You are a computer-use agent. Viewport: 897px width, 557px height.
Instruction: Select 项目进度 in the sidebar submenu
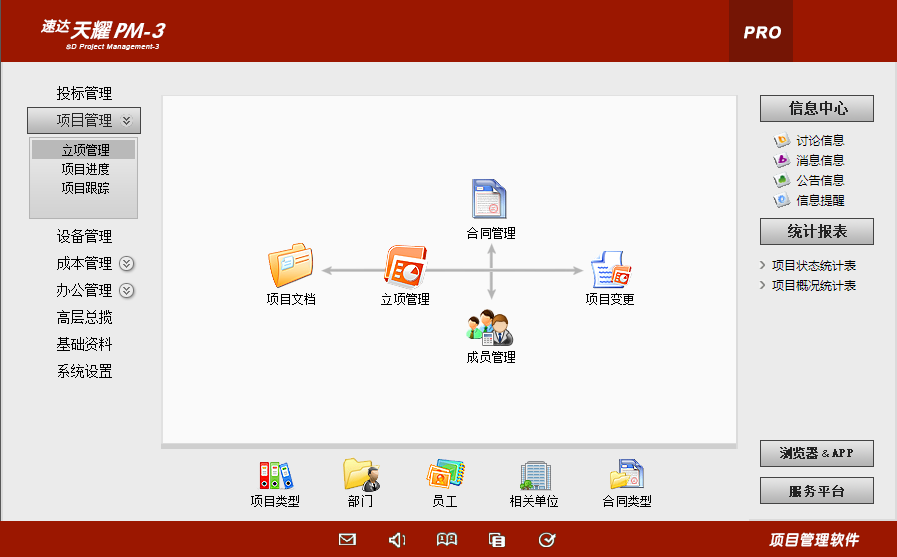[x=85, y=169]
